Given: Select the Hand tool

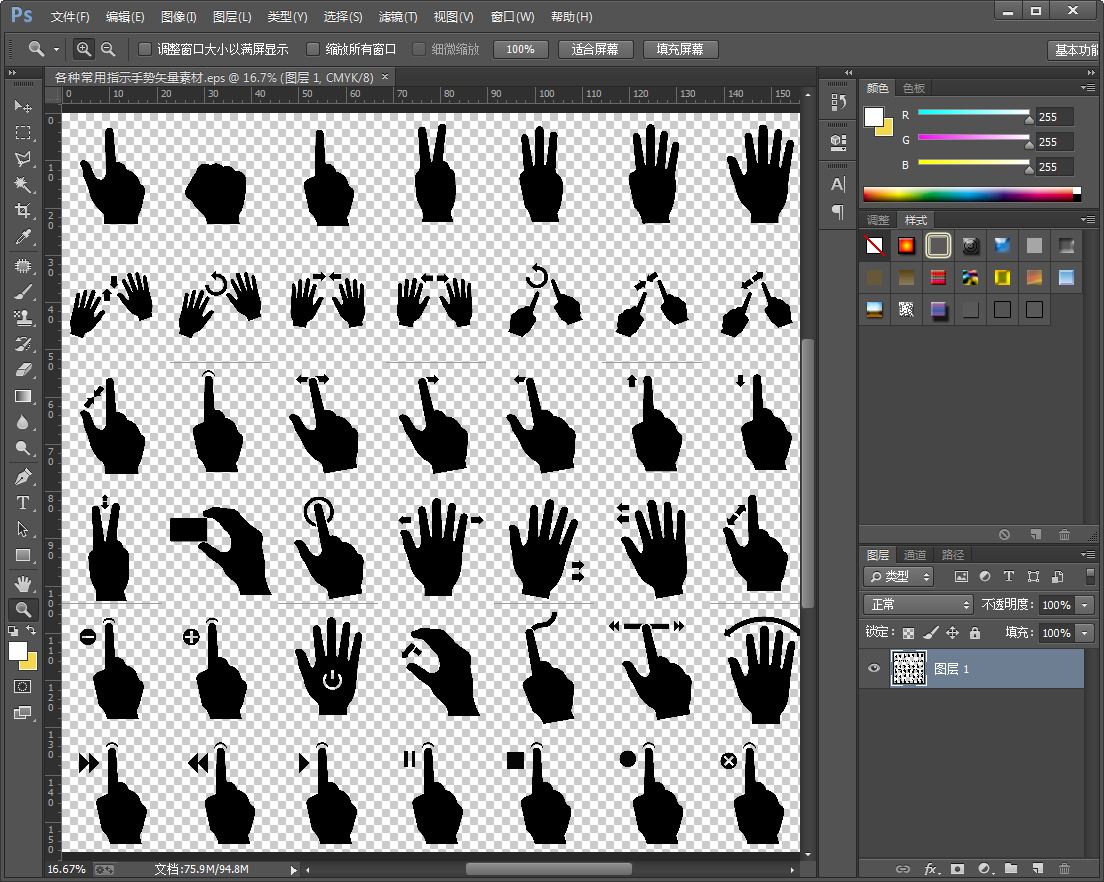Looking at the screenshot, I should (22, 583).
